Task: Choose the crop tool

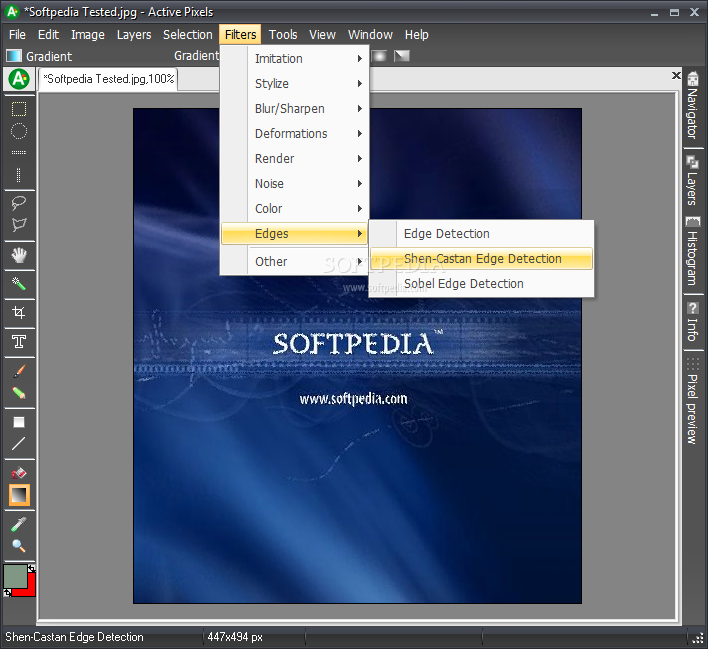Action: (19, 313)
